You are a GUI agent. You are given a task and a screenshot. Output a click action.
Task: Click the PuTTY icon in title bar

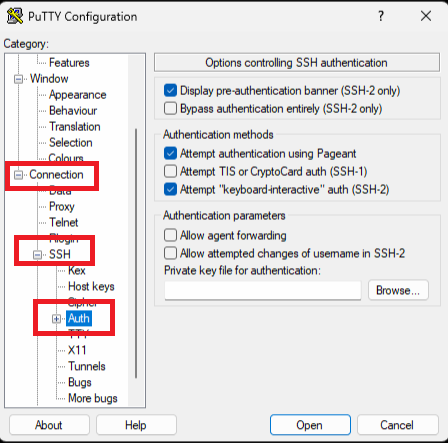pos(15,16)
